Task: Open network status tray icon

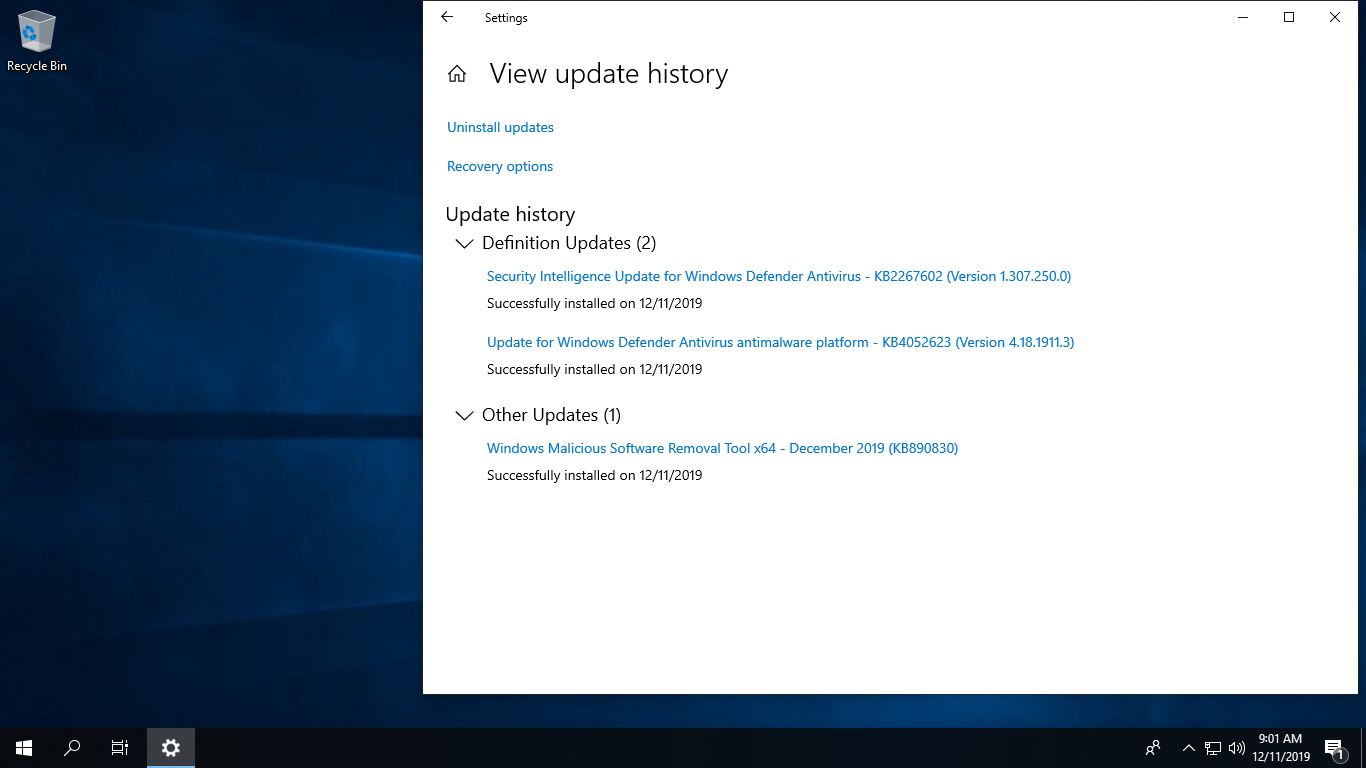Action: click(x=1213, y=747)
